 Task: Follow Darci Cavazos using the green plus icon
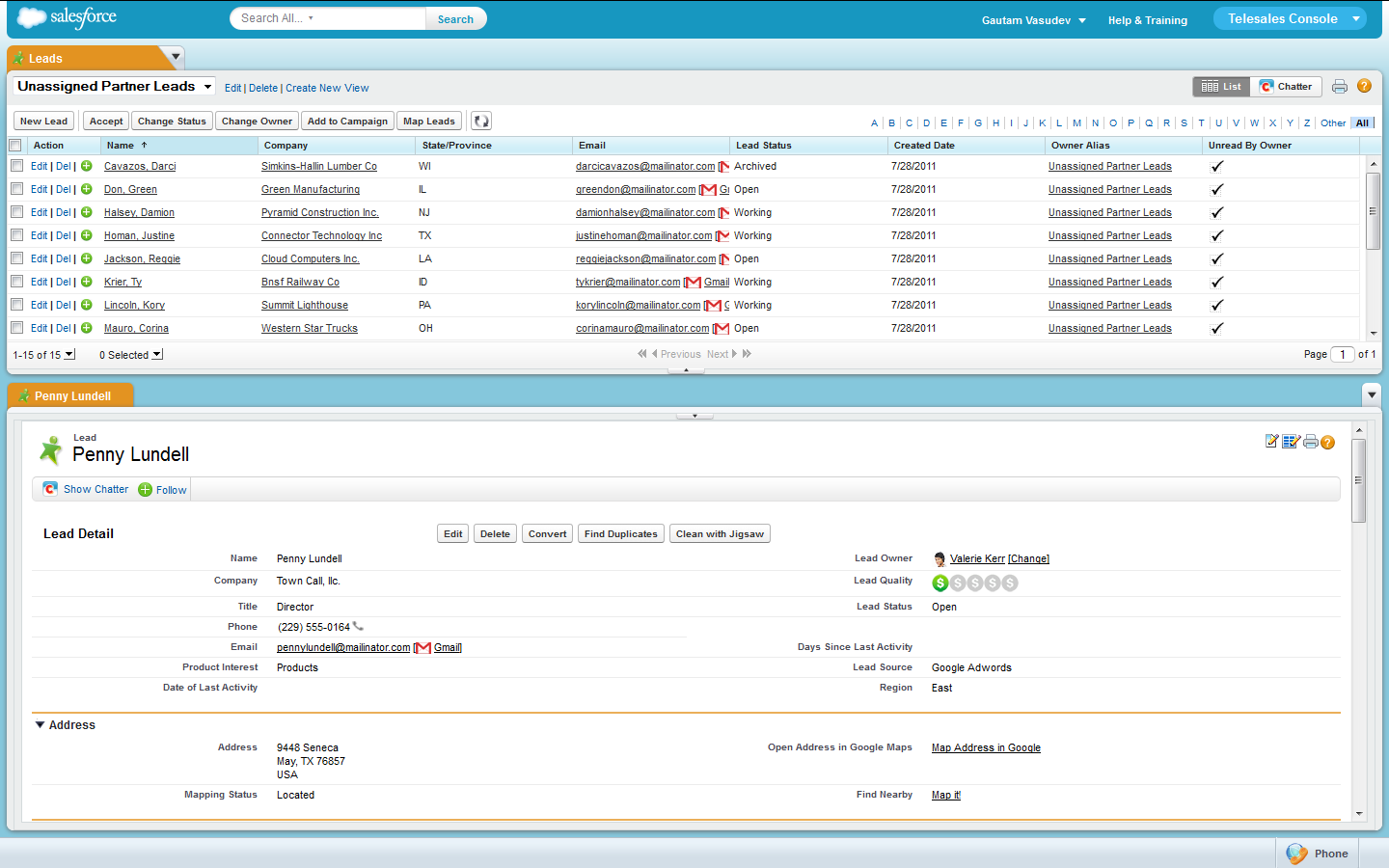pos(87,166)
